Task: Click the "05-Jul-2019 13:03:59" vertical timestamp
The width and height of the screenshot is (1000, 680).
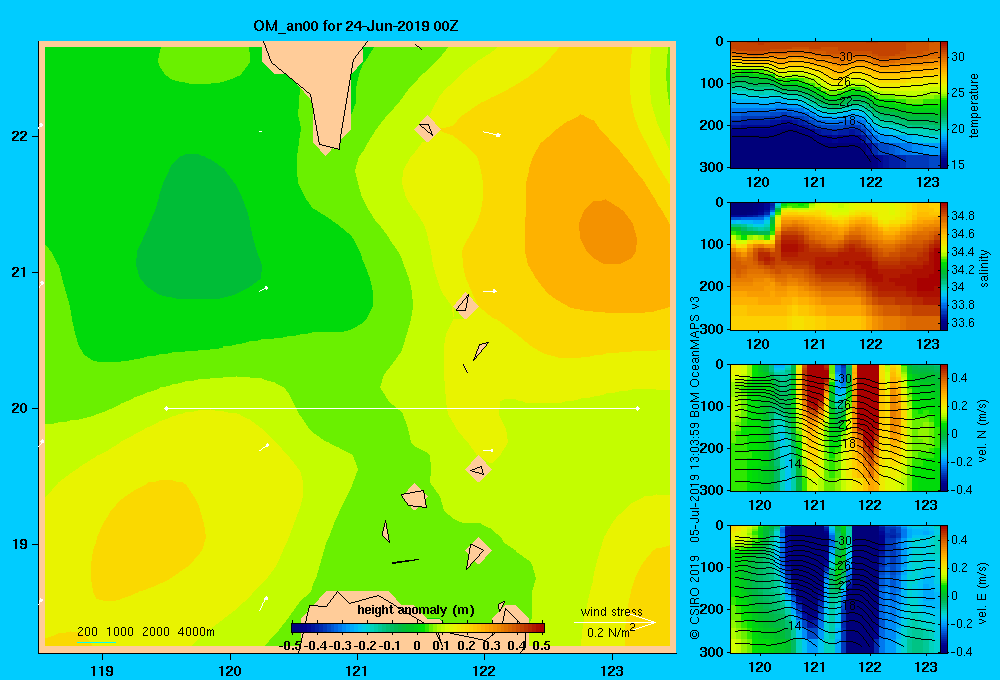Action: click(695, 483)
